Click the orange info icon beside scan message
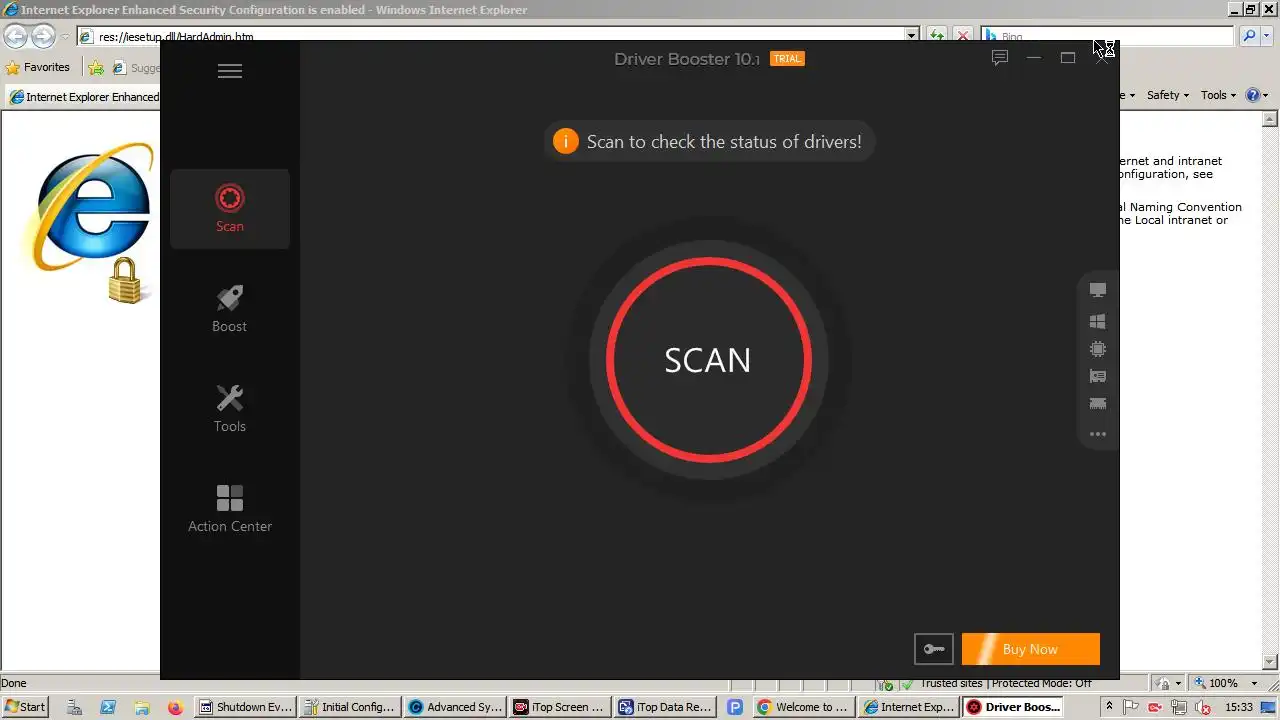The height and width of the screenshot is (720, 1280). [x=565, y=141]
